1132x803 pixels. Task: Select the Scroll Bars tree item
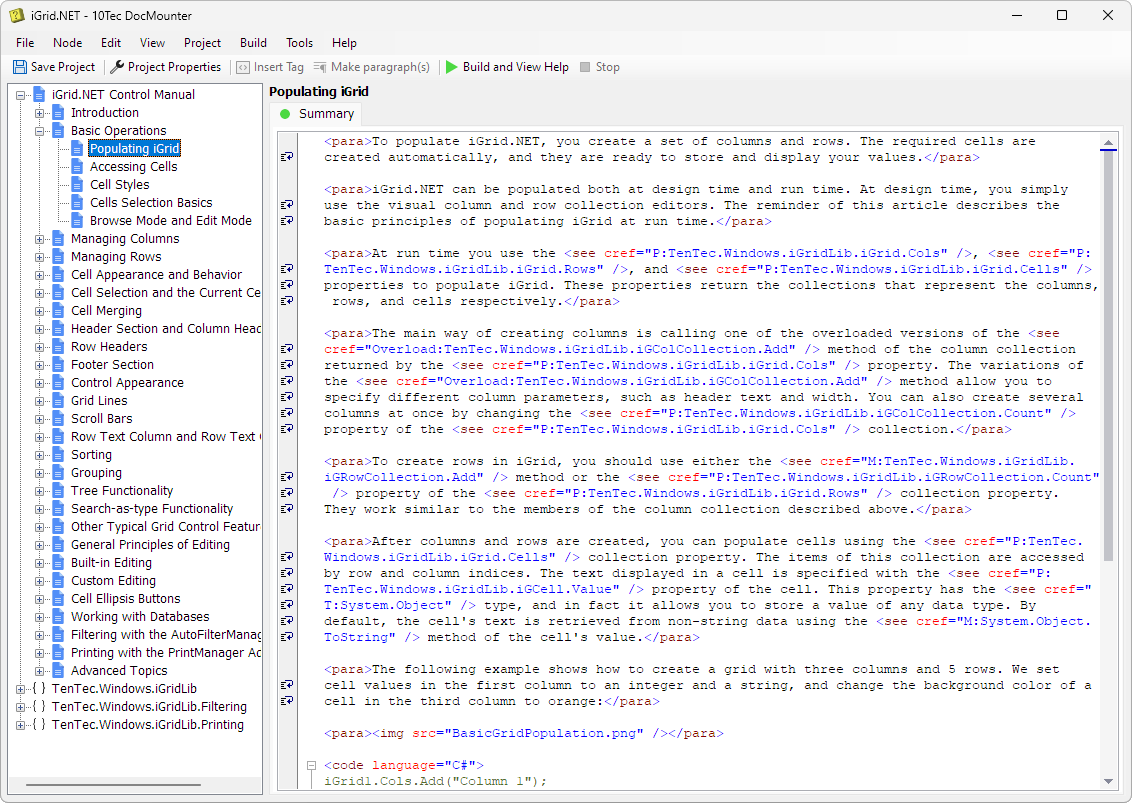click(x=102, y=419)
